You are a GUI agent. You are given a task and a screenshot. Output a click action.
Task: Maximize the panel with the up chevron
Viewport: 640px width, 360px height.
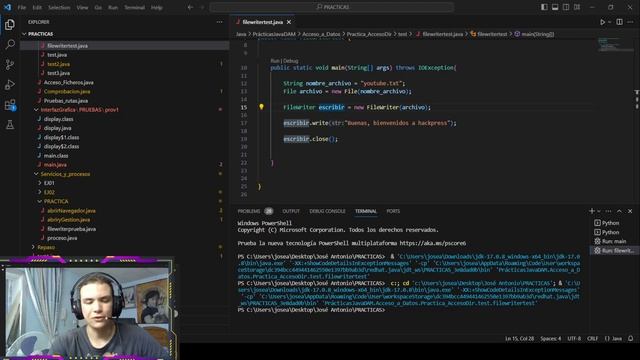coord(619,211)
